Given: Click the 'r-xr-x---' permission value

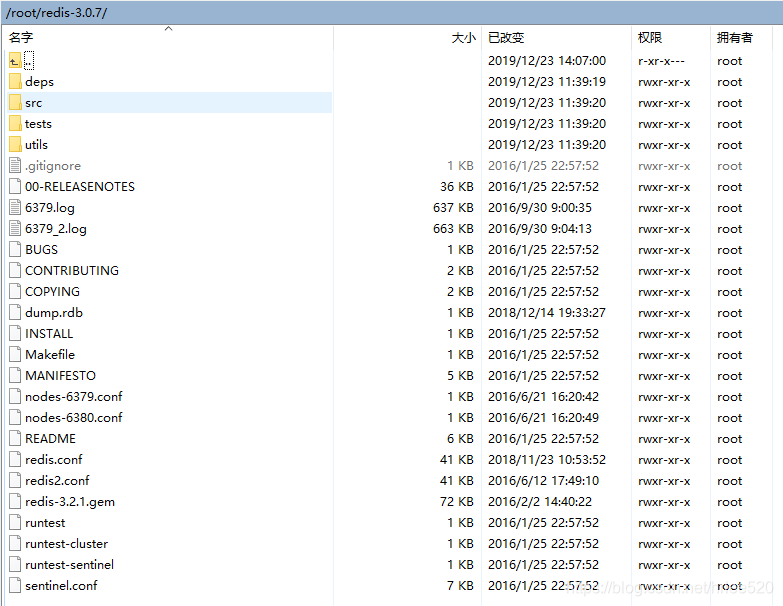Looking at the screenshot, I should tap(661, 61).
